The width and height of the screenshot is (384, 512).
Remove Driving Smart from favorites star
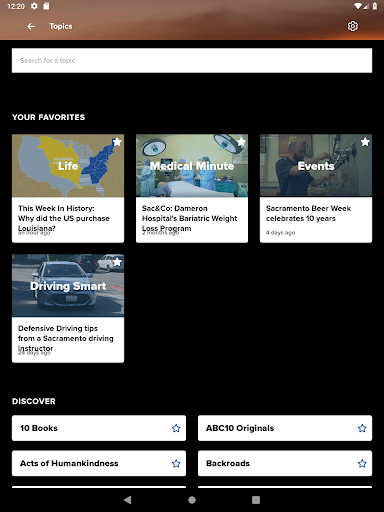point(117,262)
